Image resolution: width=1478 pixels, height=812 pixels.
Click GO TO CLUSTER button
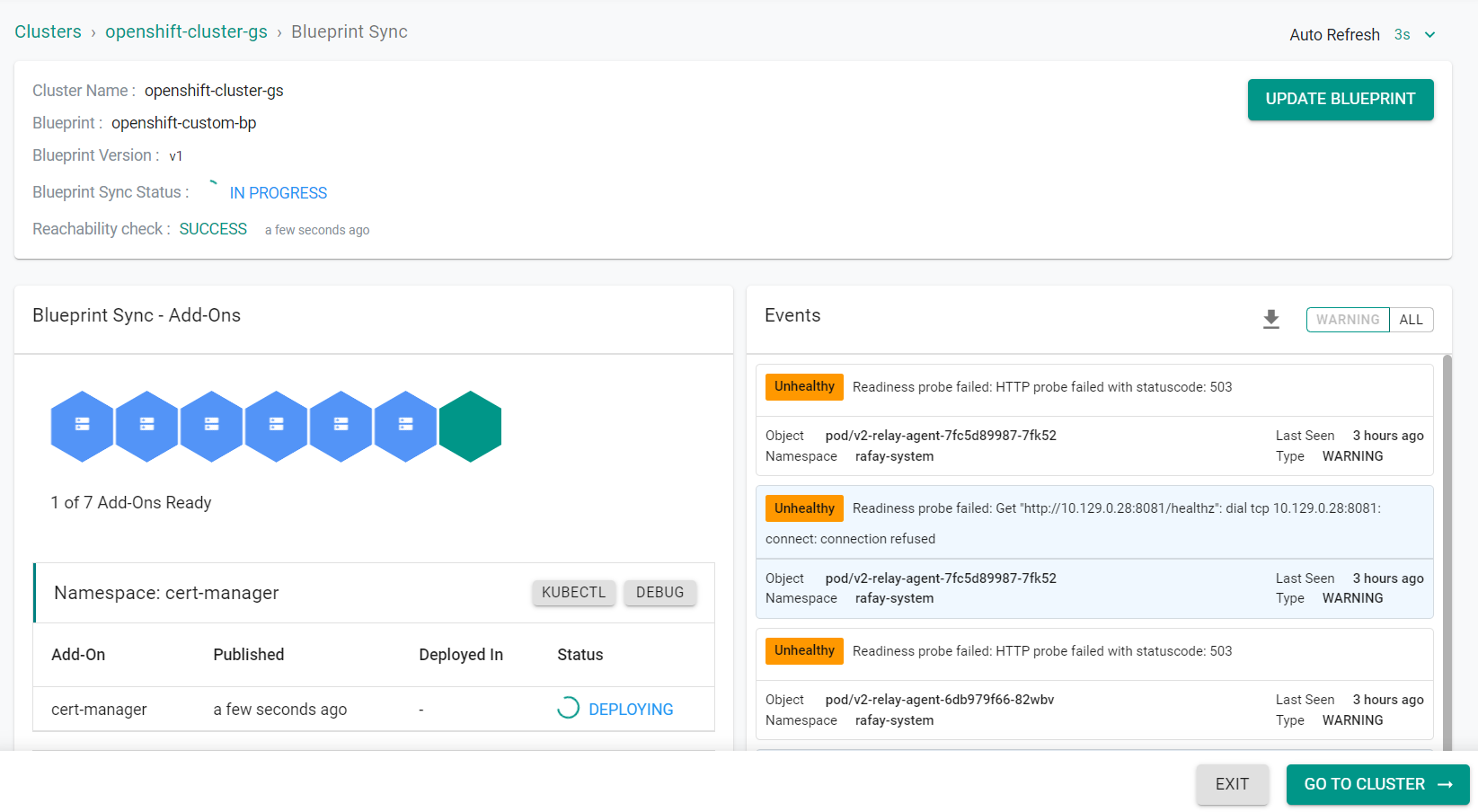[1378, 784]
